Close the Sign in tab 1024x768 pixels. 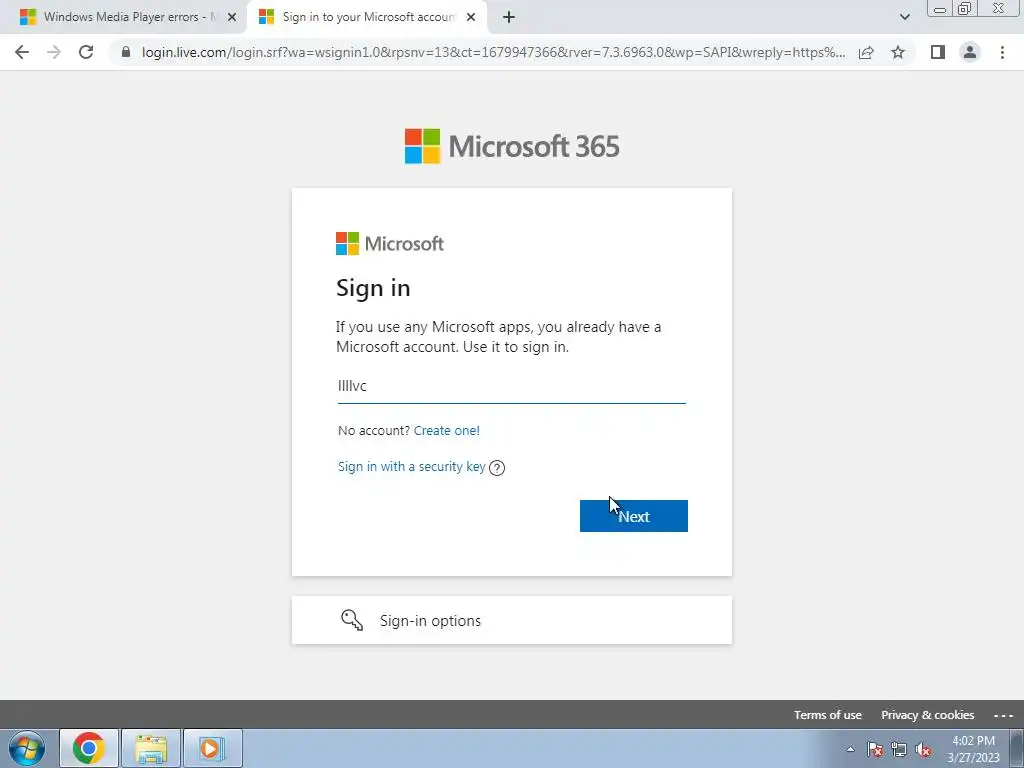471,17
